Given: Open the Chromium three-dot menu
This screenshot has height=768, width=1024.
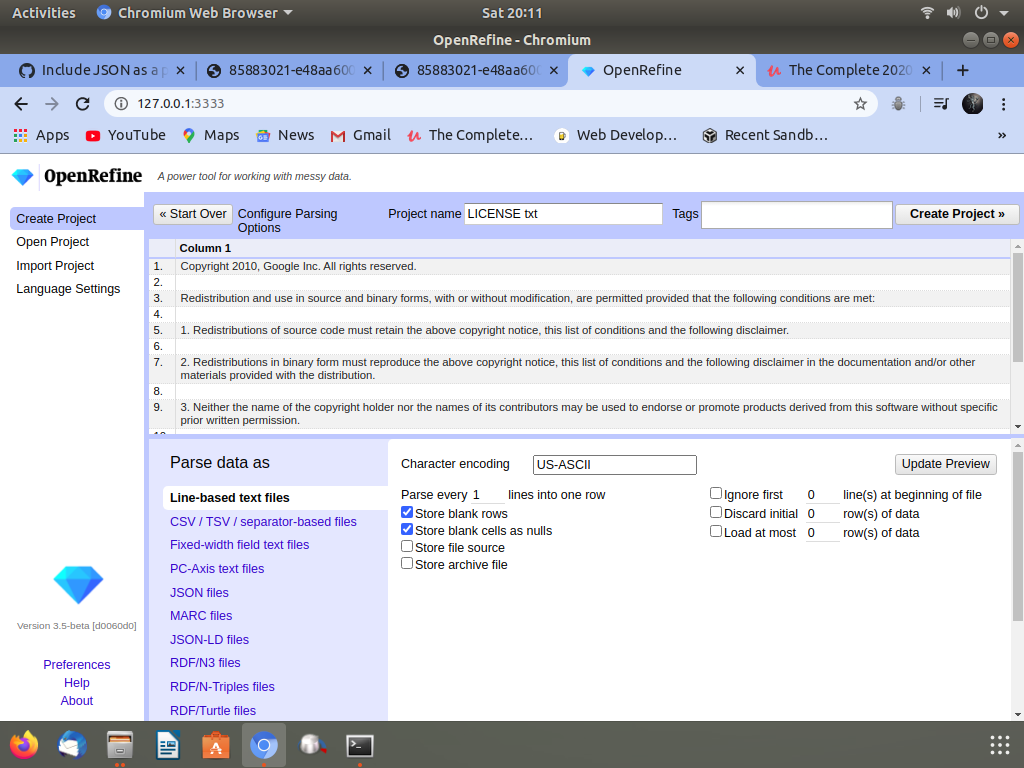Looking at the screenshot, I should pyautogui.click(x=1004, y=104).
